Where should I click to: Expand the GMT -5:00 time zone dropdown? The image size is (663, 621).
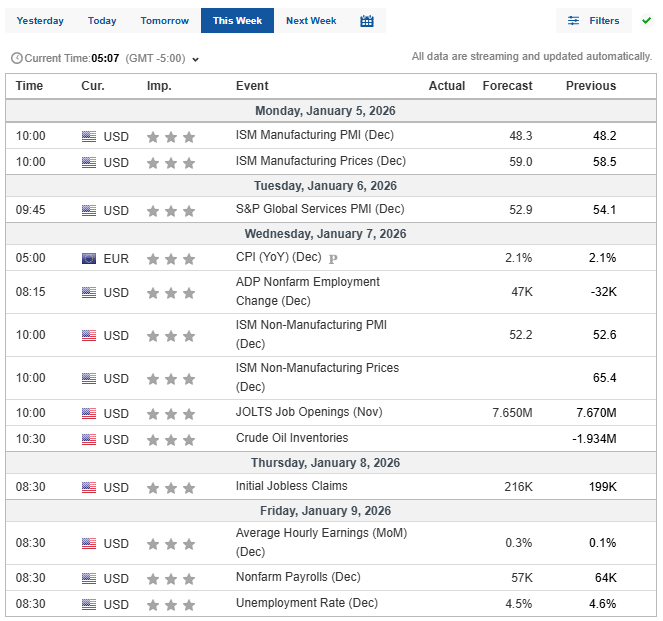pos(195,59)
